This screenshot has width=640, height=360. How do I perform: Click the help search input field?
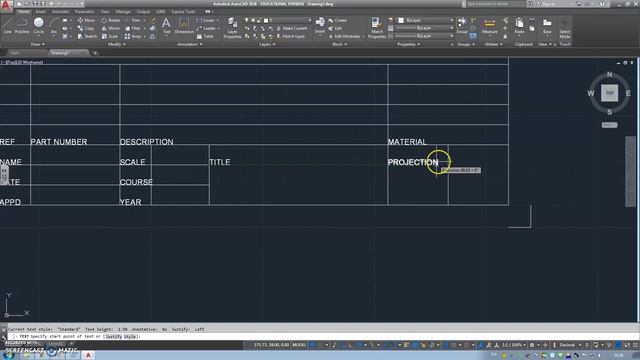(x=495, y=4)
